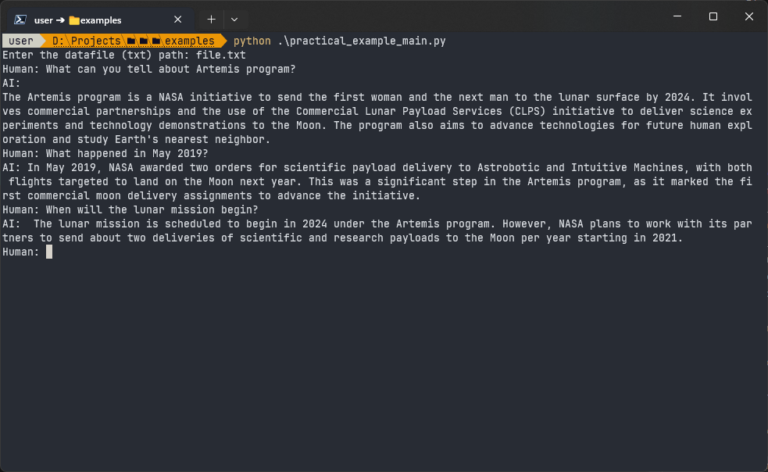Click the "user" segment of the prompt
The height and width of the screenshot is (472, 768).
(21, 41)
